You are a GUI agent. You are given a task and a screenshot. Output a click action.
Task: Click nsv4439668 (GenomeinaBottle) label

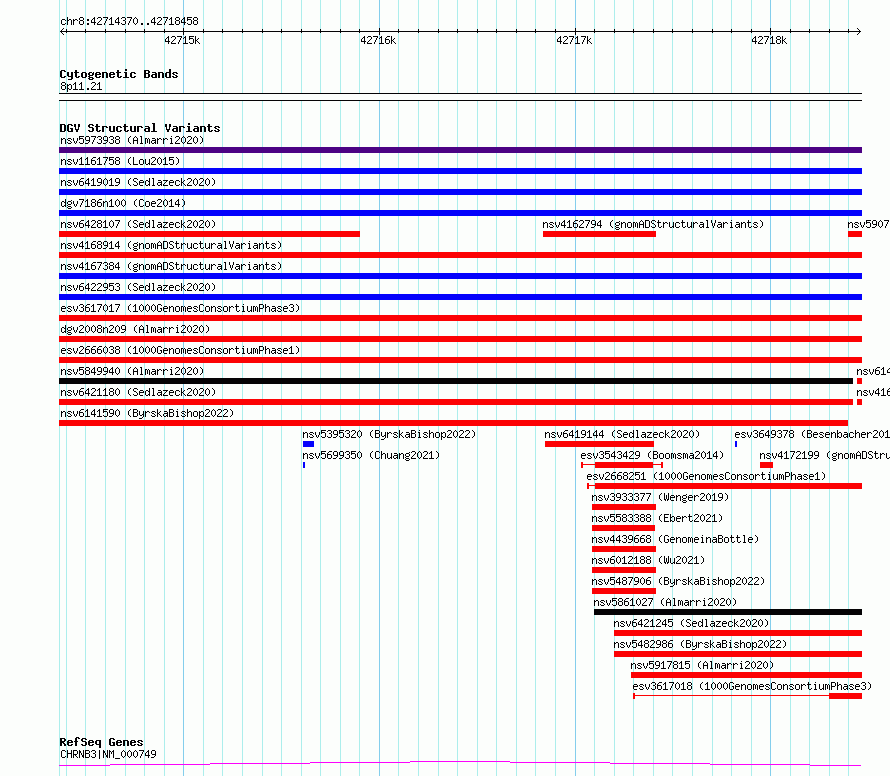pyautogui.click(x=675, y=539)
